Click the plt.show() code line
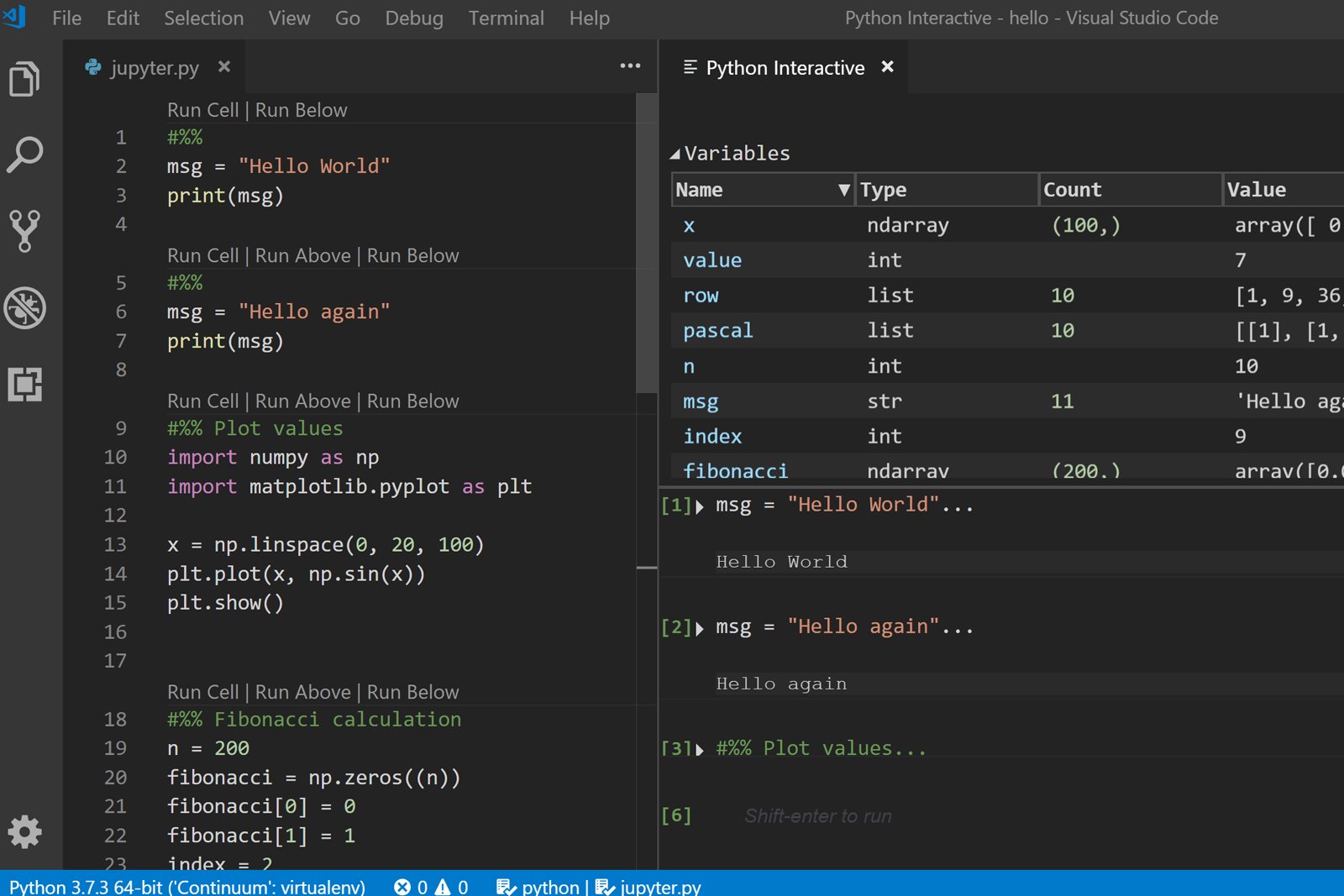Viewport: 1344px width, 896px height. [x=225, y=603]
